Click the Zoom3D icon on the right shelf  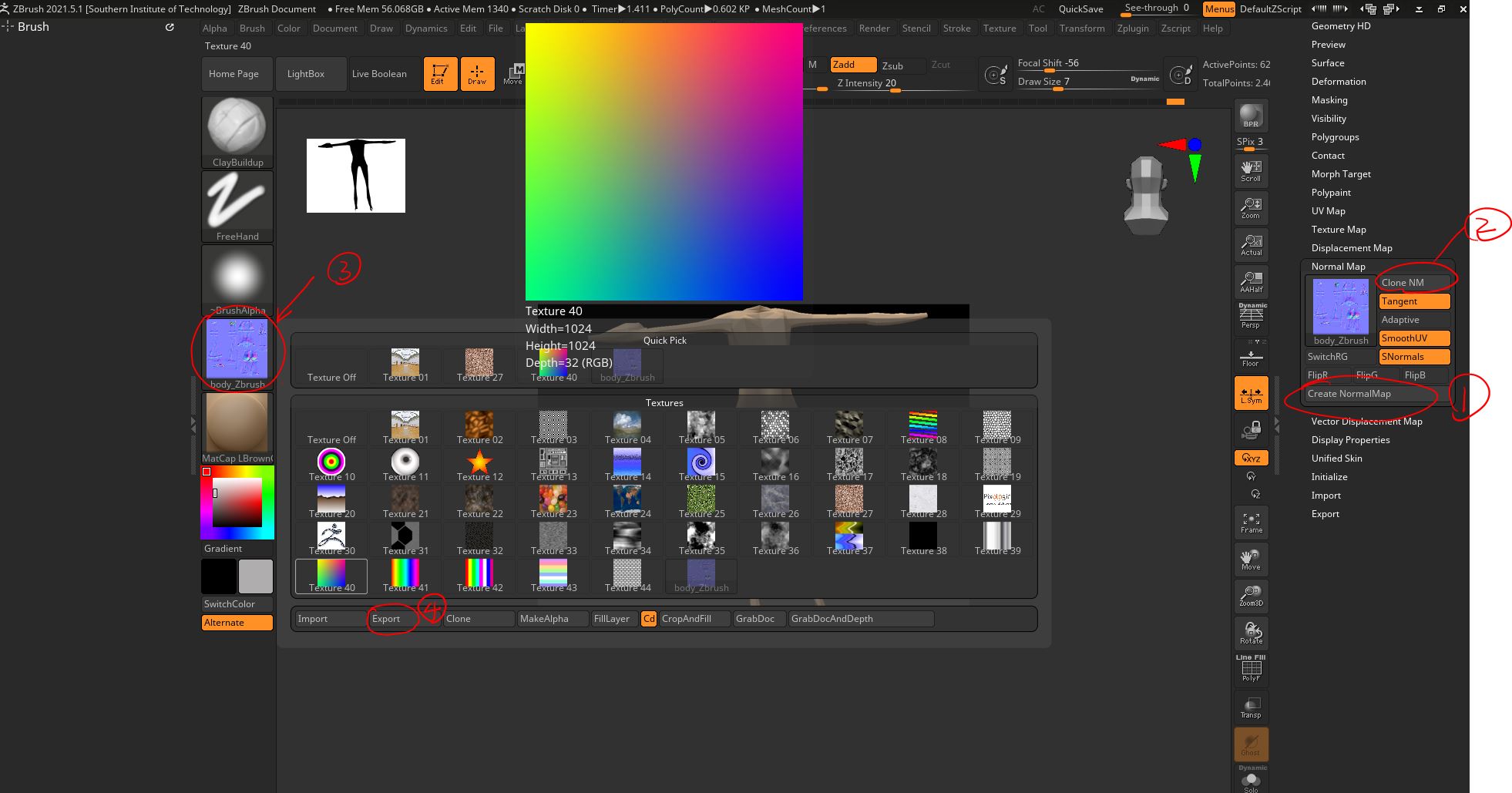pyautogui.click(x=1250, y=595)
